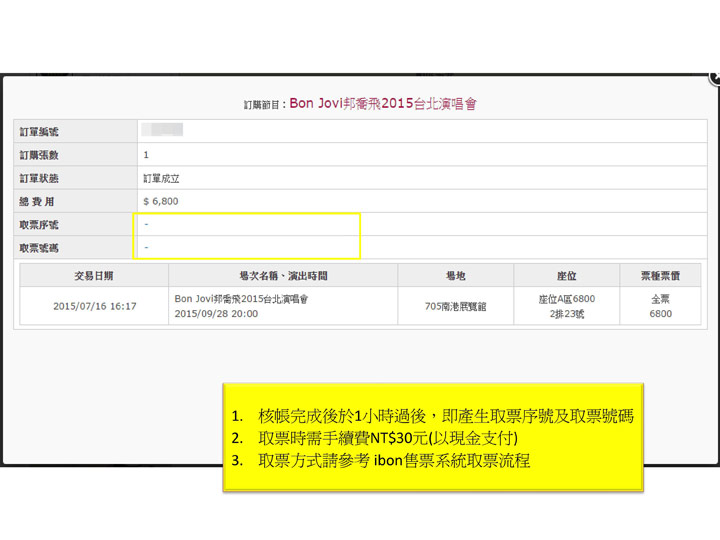This screenshot has width=720, height=540.
Task: Select the dash value beside 取票序號
Action: pos(146,225)
